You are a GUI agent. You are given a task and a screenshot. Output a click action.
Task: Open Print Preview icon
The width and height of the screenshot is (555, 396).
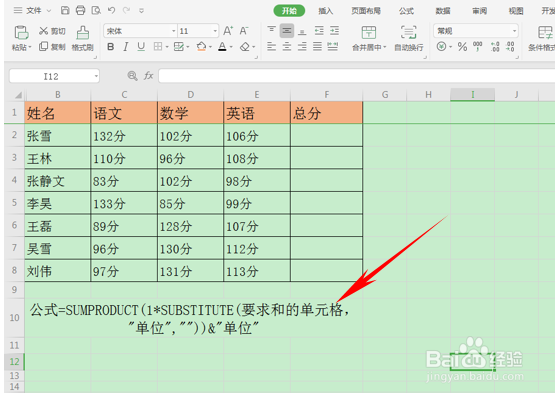point(96,10)
